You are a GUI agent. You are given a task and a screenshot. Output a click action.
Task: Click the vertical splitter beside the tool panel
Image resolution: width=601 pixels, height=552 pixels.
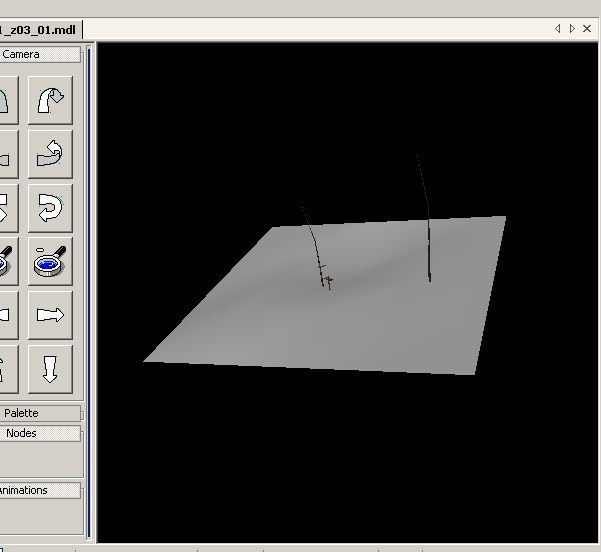(89, 290)
